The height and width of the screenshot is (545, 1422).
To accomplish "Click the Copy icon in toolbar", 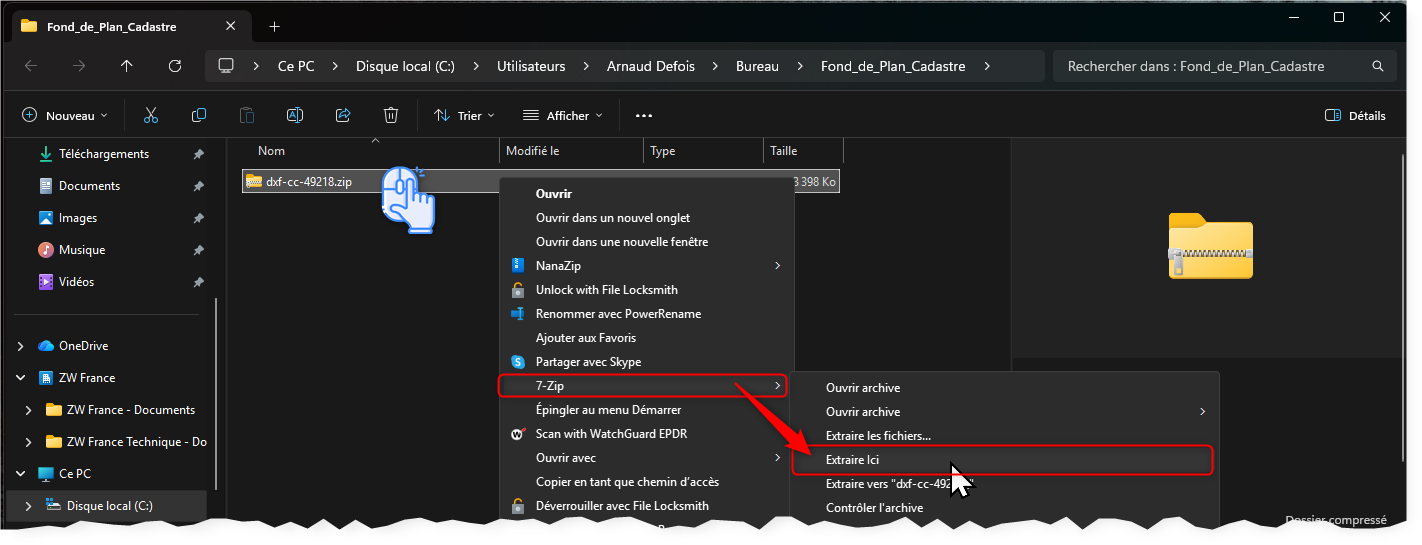I will 199,116.
